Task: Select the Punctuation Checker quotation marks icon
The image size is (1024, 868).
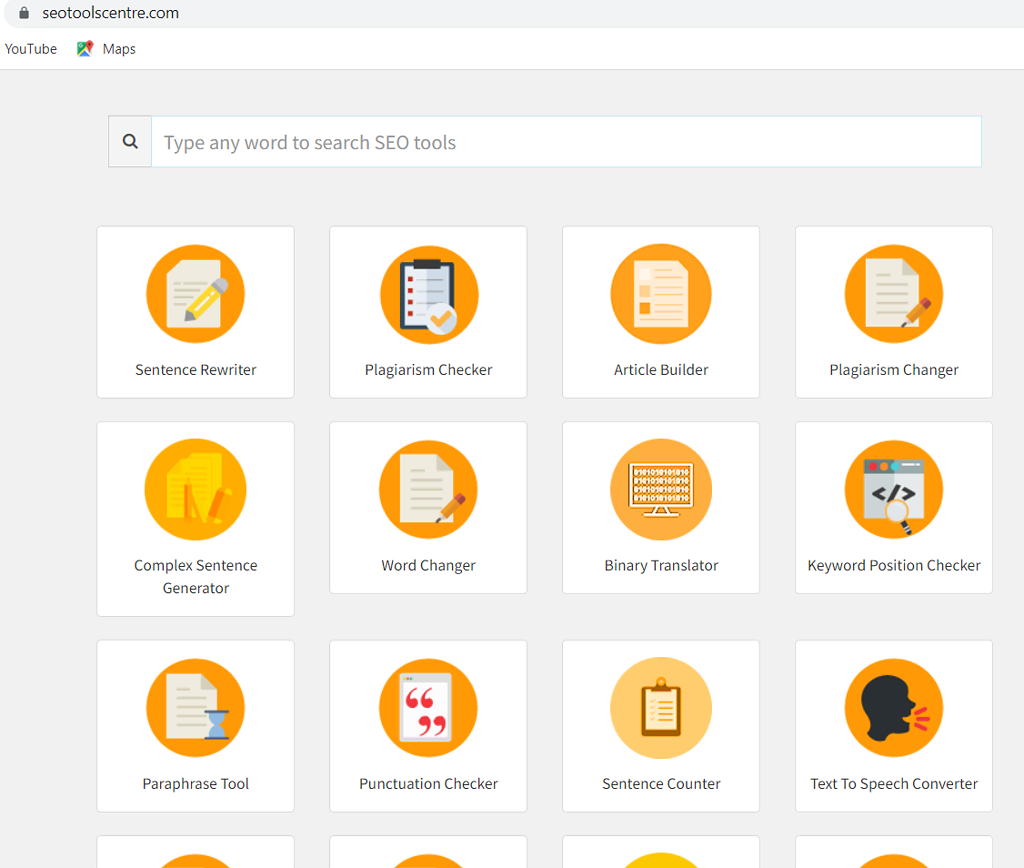Action: point(428,707)
